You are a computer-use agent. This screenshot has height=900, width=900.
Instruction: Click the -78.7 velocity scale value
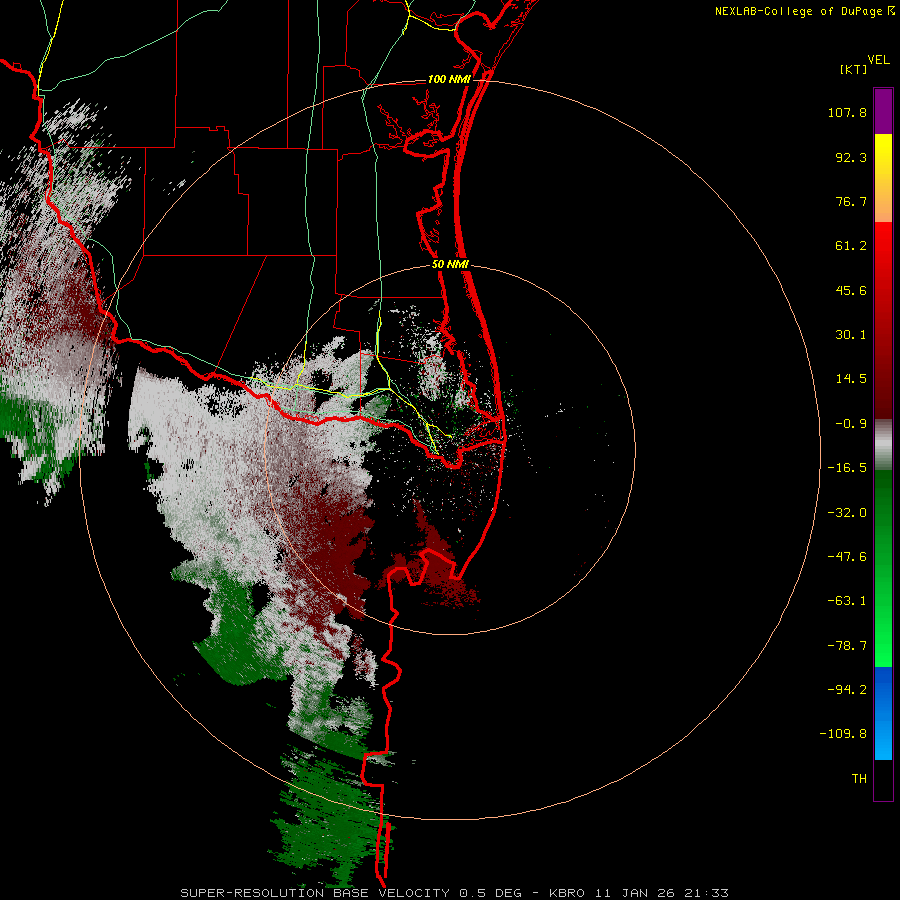847,646
